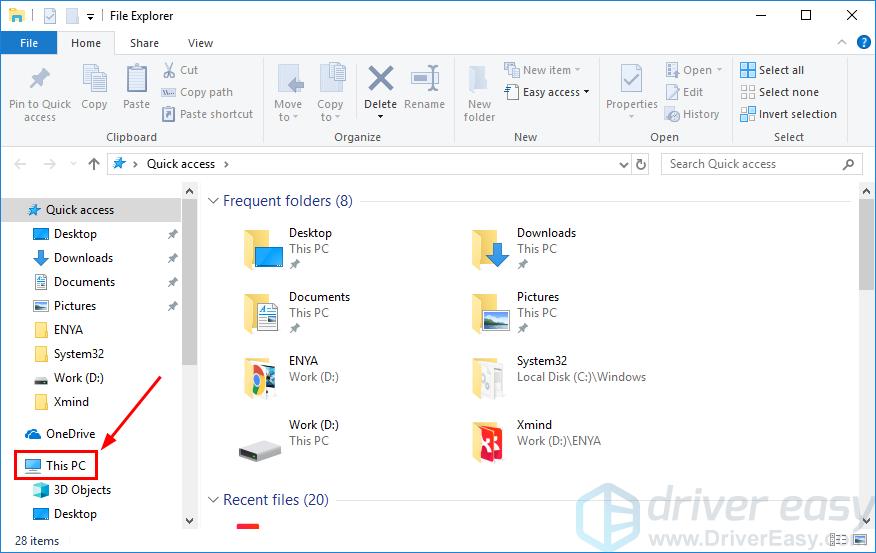
Task: Collapse the Recent files section
Action: point(212,500)
